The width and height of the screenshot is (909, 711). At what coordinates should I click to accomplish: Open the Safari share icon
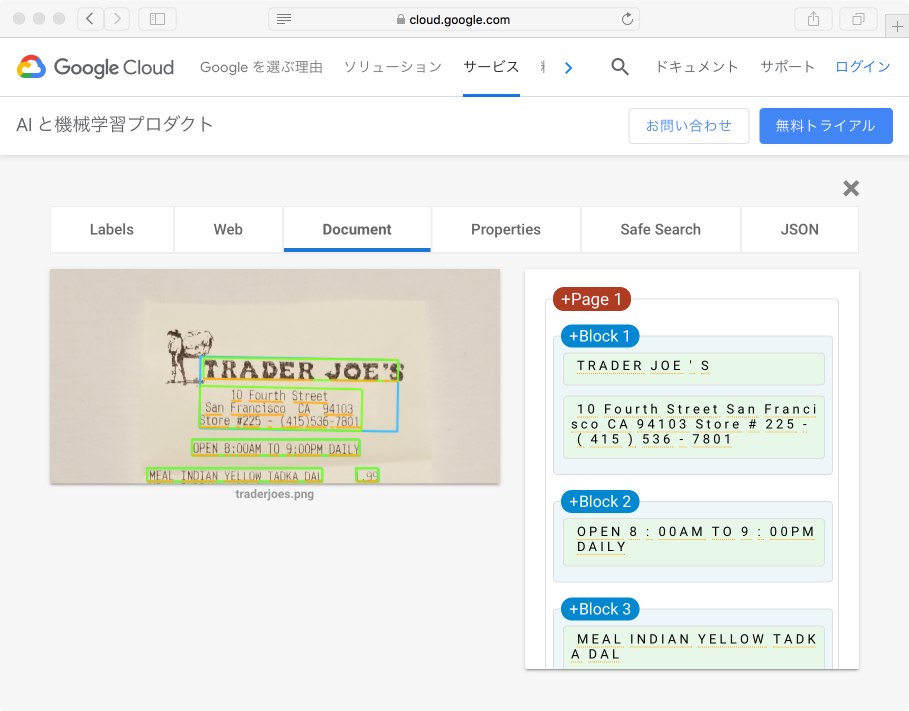pyautogui.click(x=813, y=19)
